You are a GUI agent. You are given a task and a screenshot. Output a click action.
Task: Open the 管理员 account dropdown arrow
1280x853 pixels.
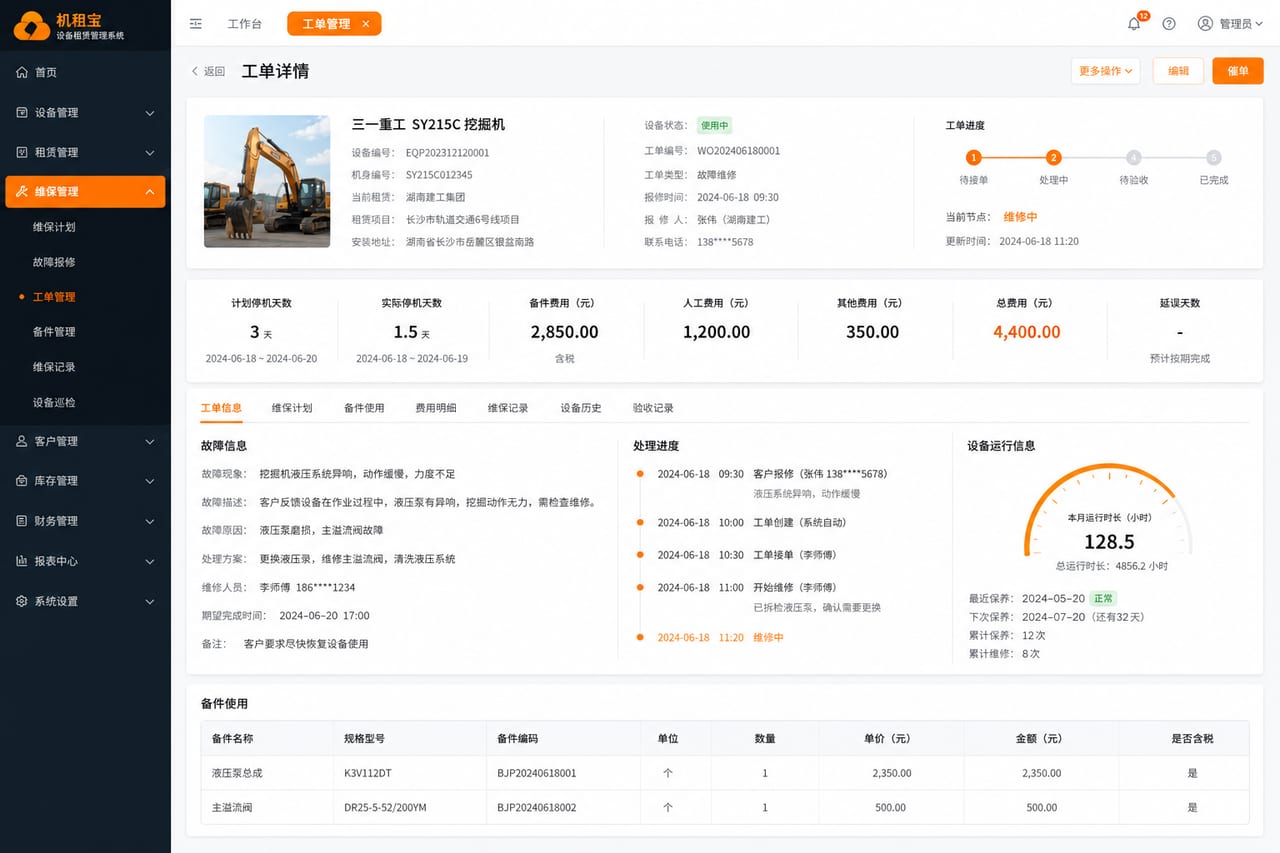click(x=1258, y=24)
